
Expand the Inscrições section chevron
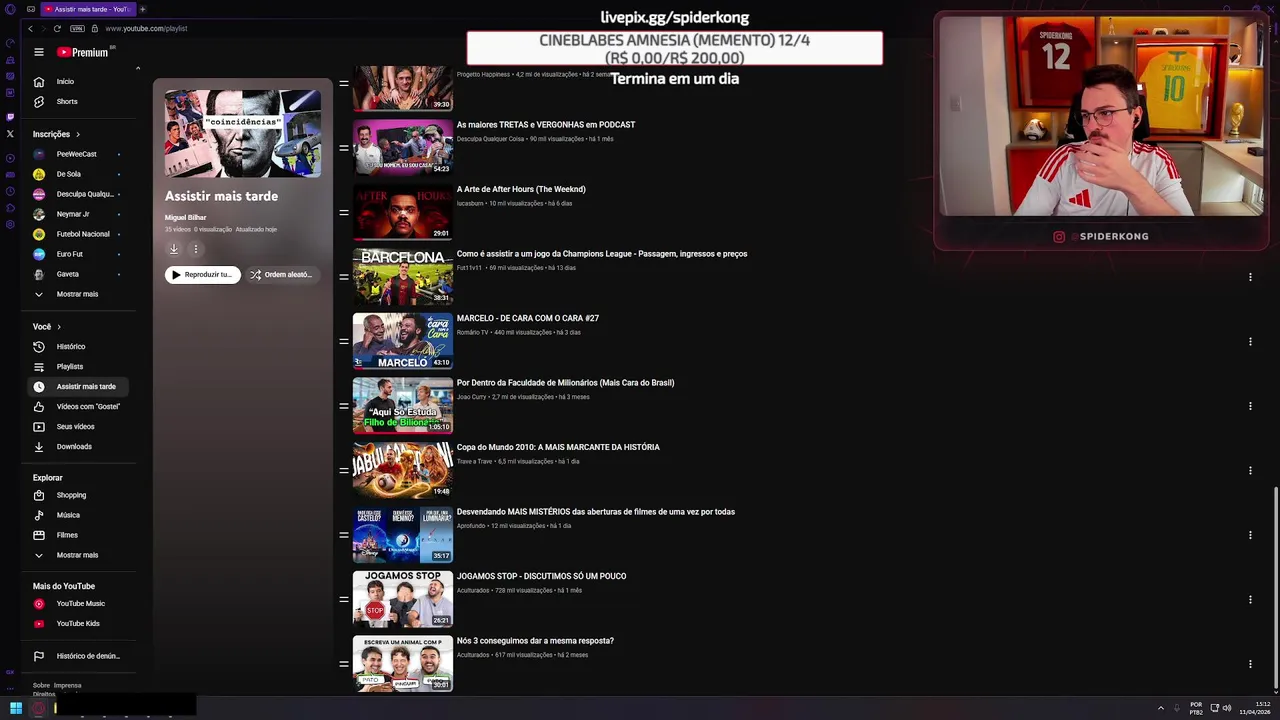point(77,134)
